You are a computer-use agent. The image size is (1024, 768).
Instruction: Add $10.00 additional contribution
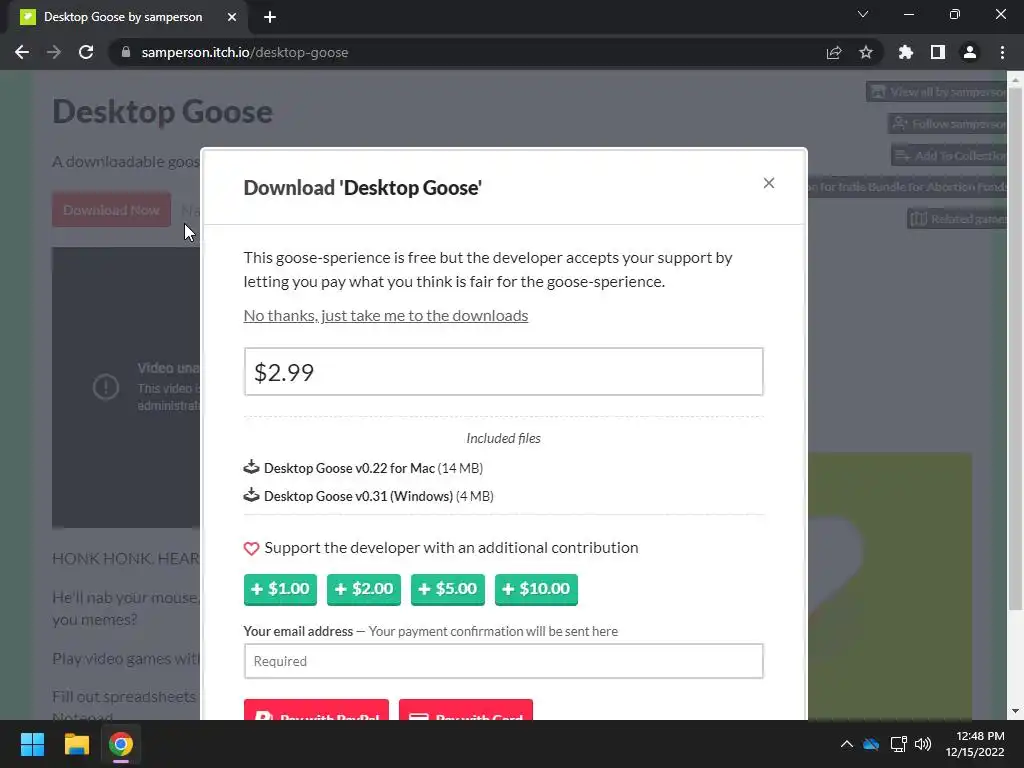click(536, 589)
